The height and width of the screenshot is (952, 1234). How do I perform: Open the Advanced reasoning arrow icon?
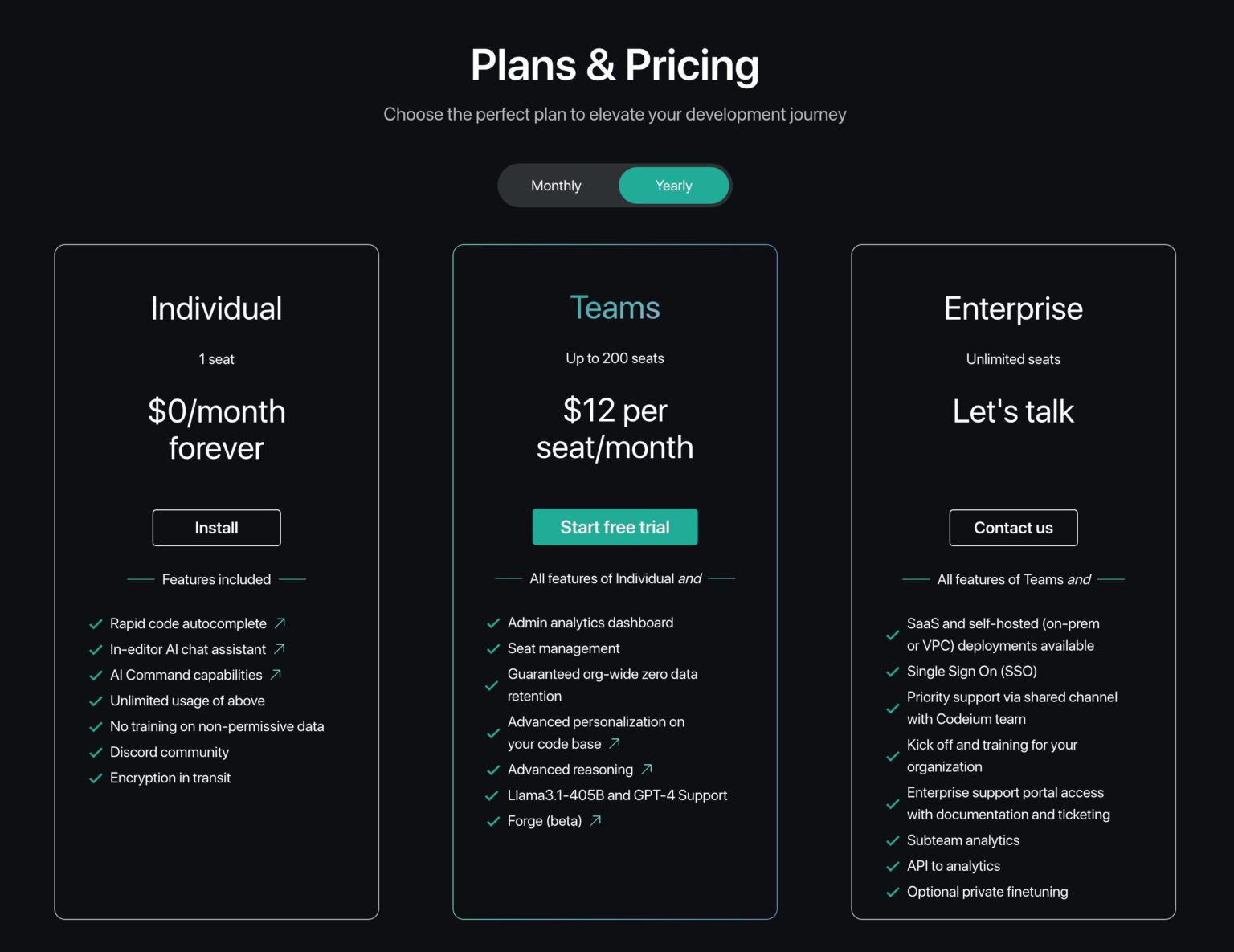[x=647, y=769]
